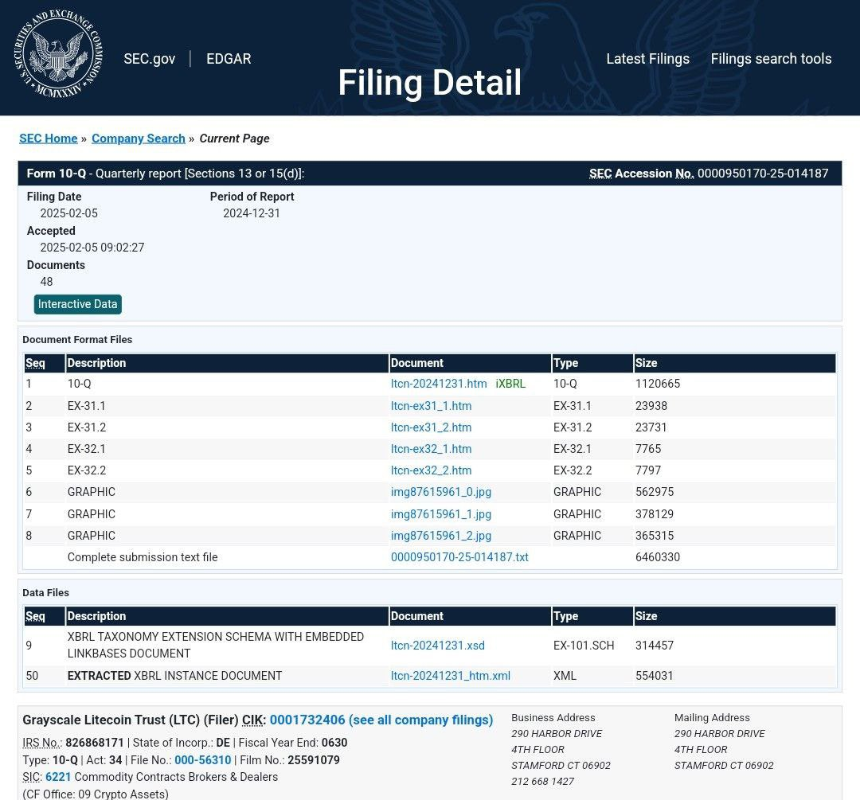Open ltcn-20241231_htm.xml instance document
This screenshot has height=800, width=860.
point(450,676)
